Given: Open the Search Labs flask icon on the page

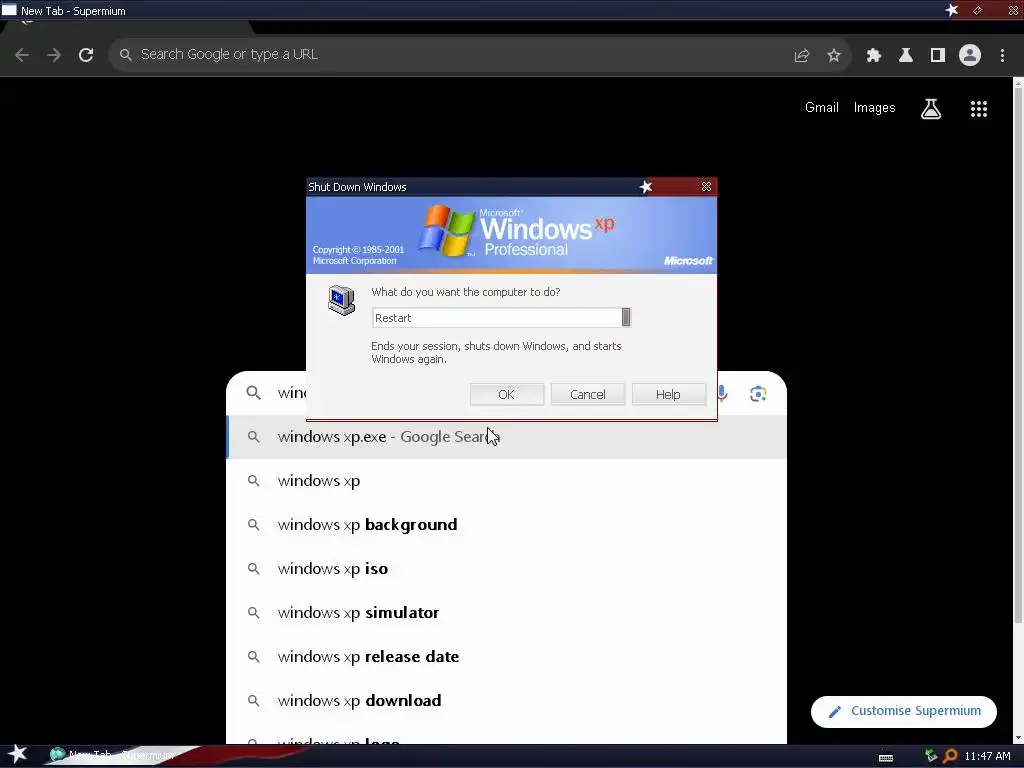Looking at the screenshot, I should pyautogui.click(x=931, y=108).
